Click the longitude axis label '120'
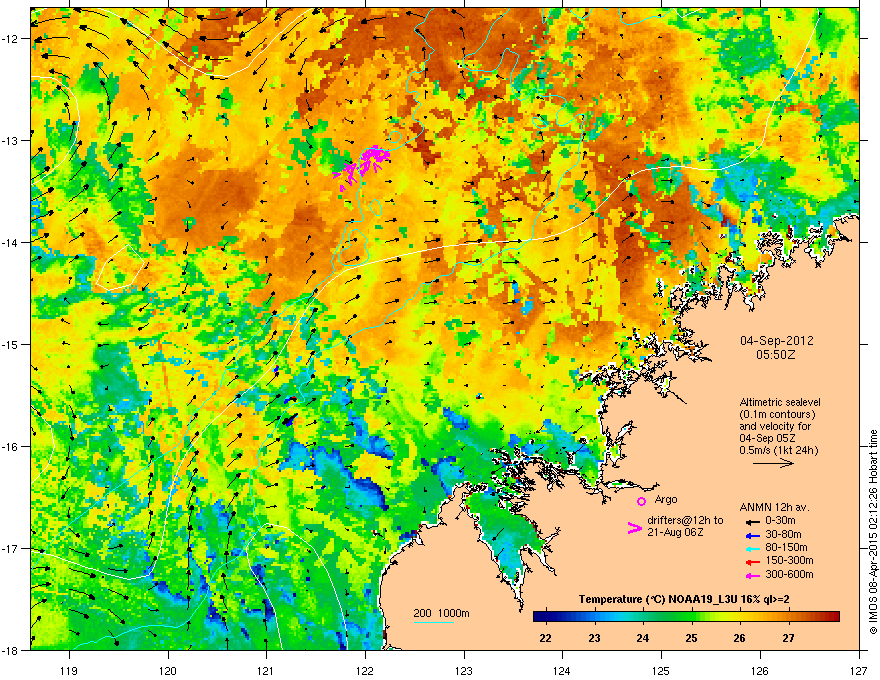 tap(168, 671)
